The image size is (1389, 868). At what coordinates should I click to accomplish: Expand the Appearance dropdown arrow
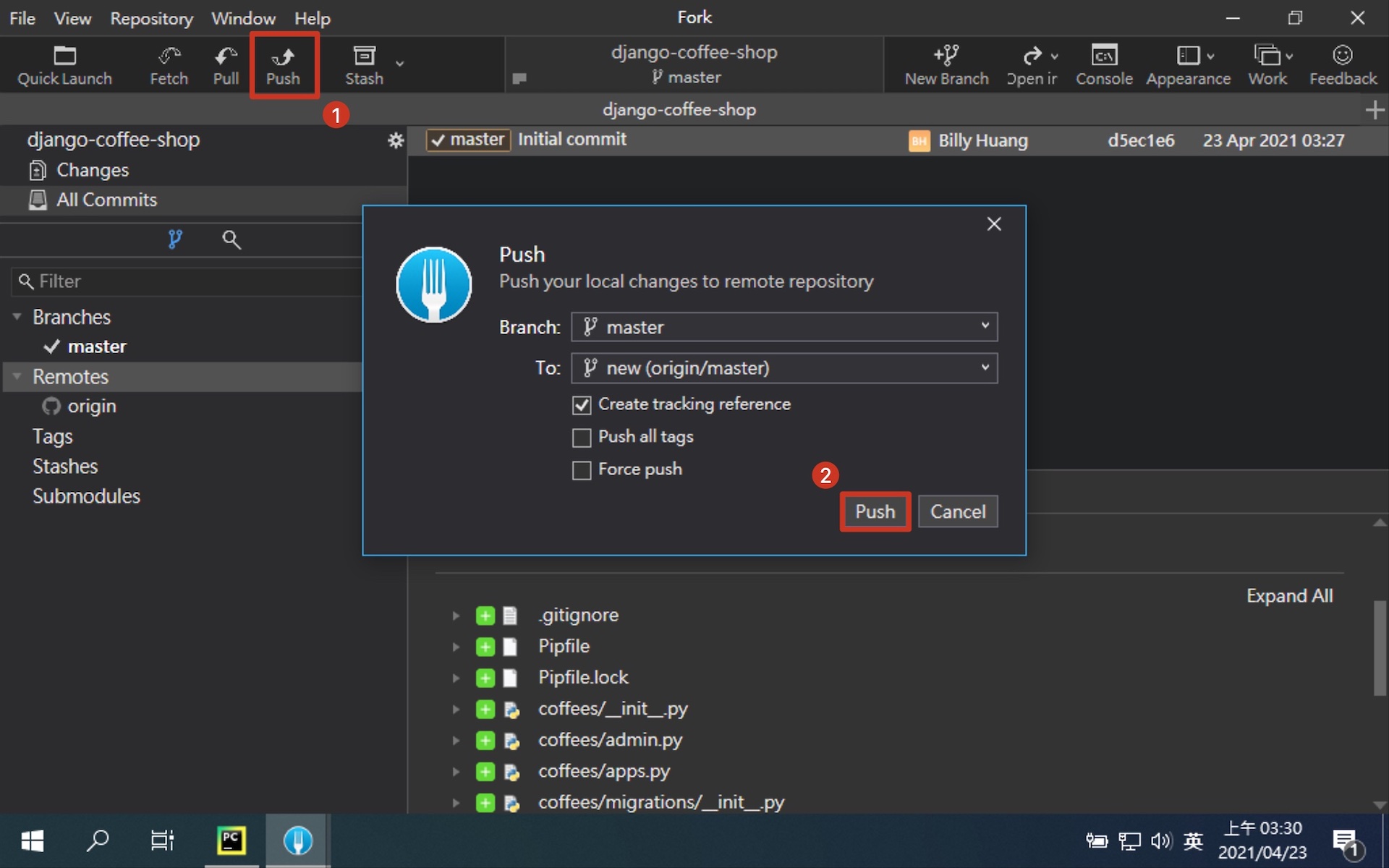1210,56
